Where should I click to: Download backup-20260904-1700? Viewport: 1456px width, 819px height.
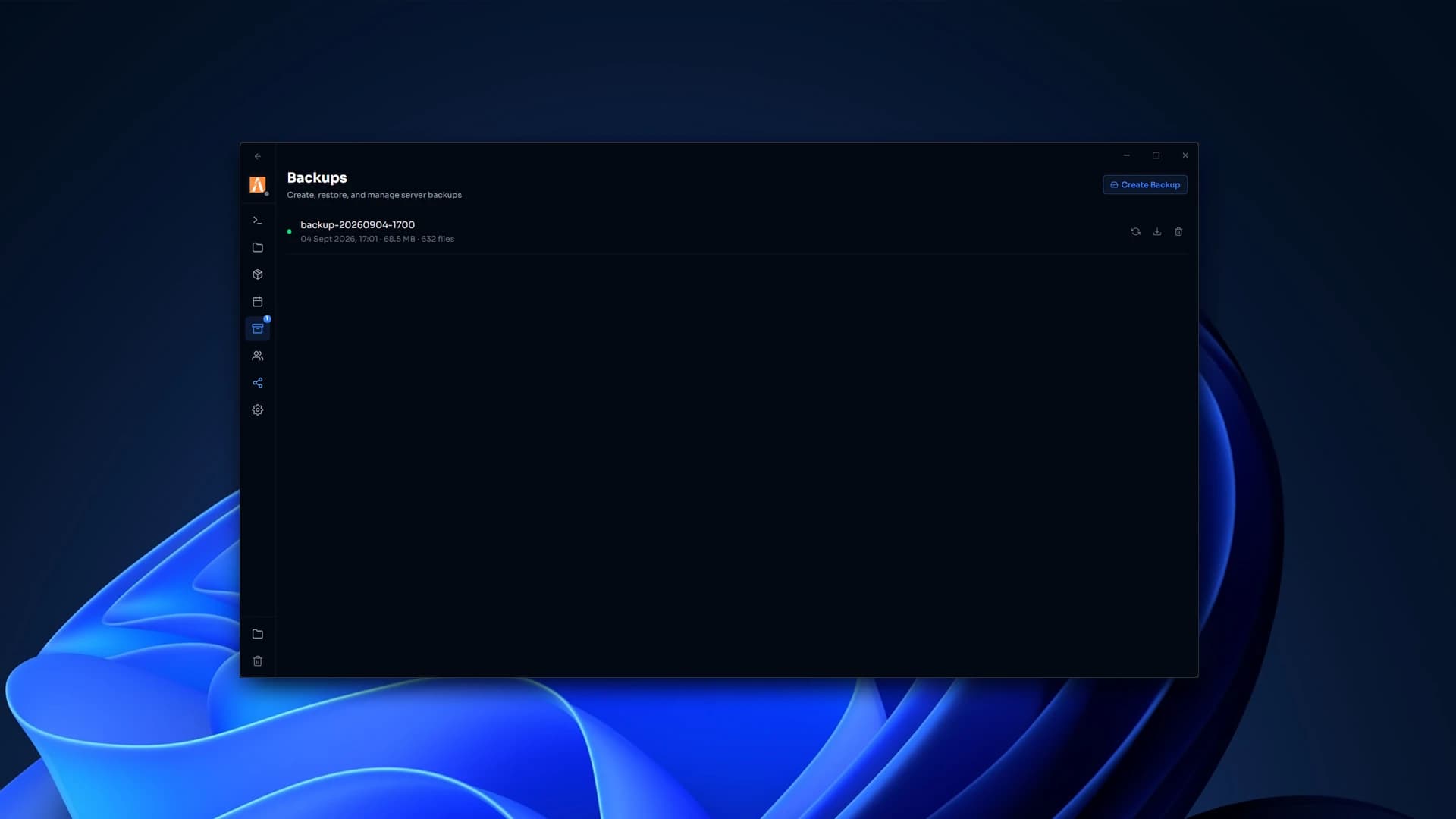(1157, 231)
